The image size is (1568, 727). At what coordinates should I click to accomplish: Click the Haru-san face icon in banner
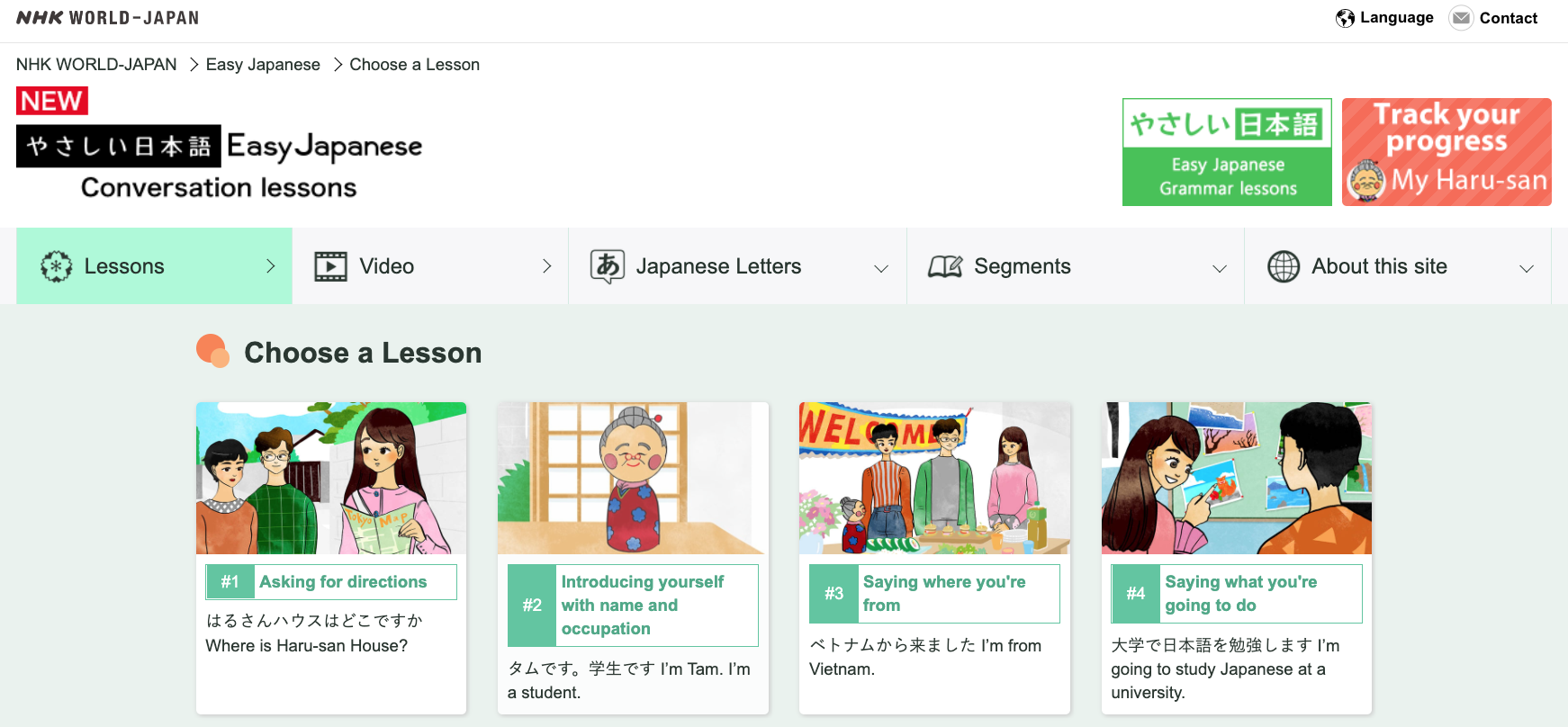1366,181
